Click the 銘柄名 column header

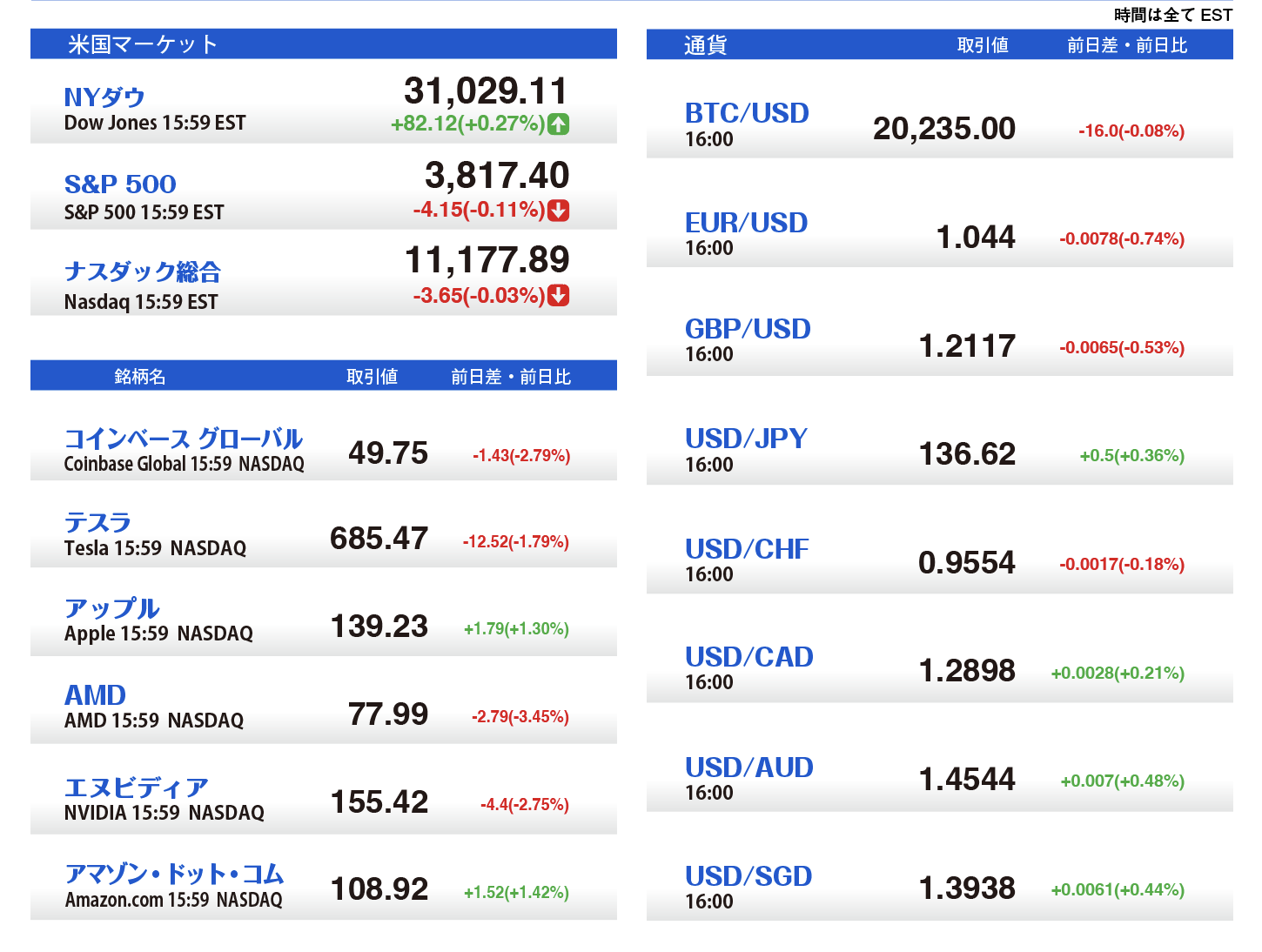coord(140,377)
